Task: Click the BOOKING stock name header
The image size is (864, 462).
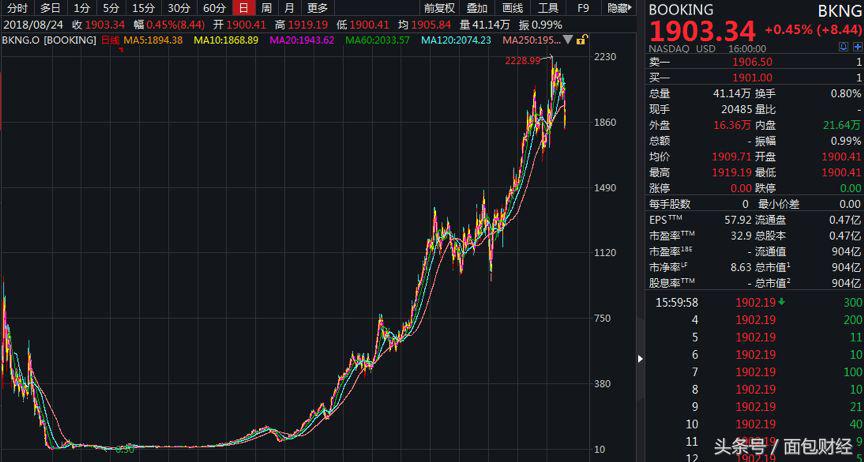Action: 681,10
